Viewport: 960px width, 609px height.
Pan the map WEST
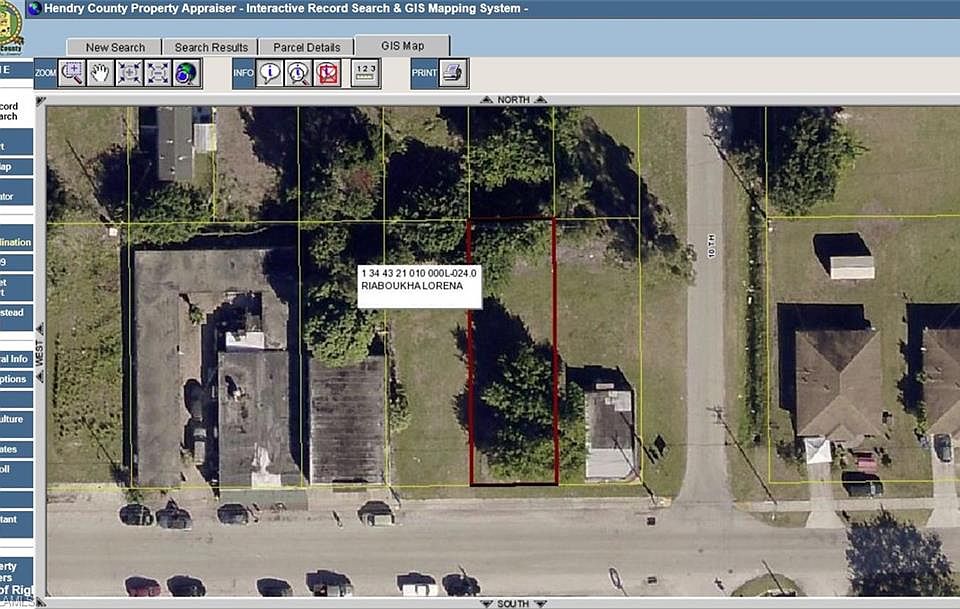tap(40, 353)
